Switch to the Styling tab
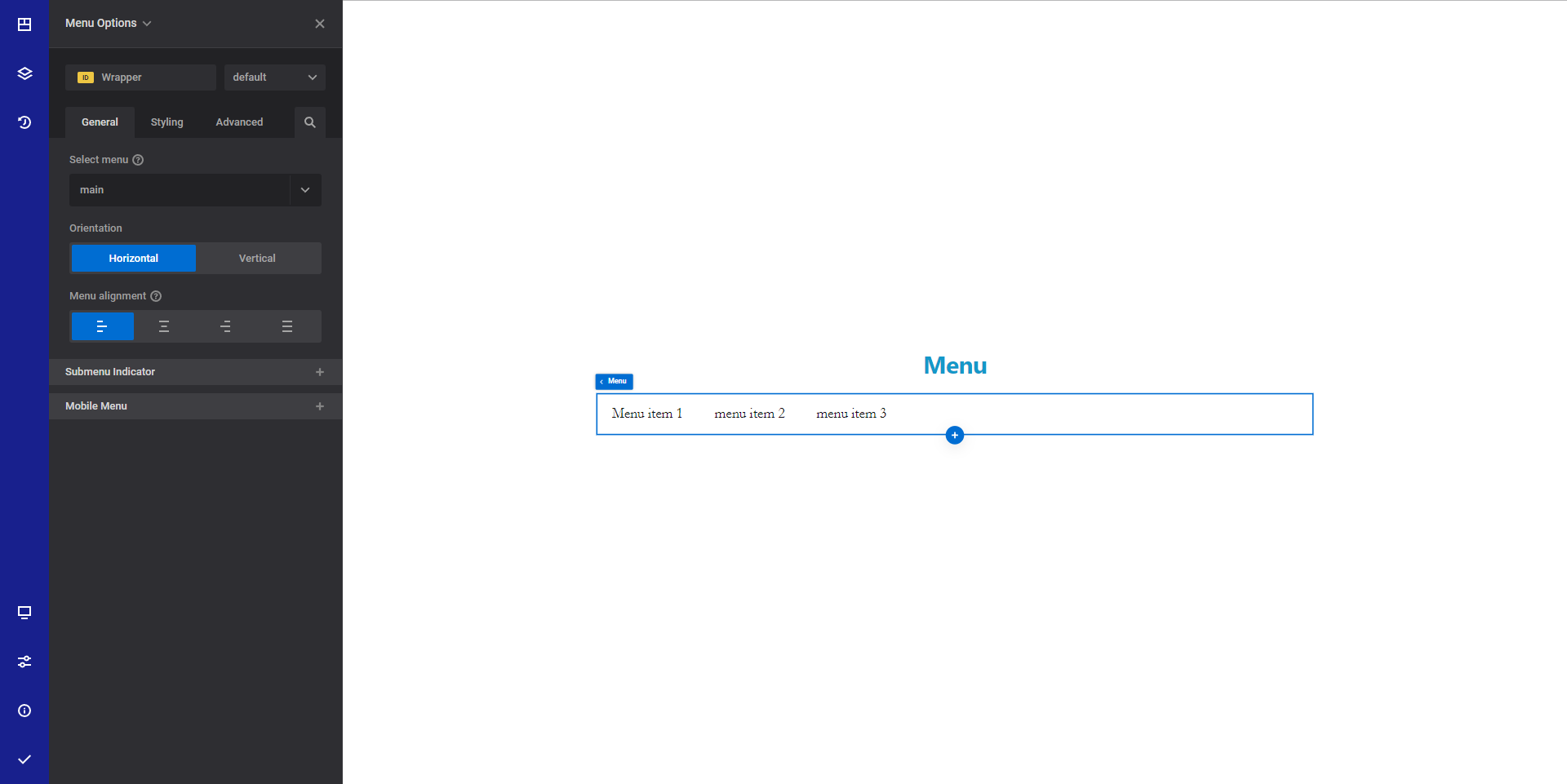1567x784 pixels. (x=166, y=122)
